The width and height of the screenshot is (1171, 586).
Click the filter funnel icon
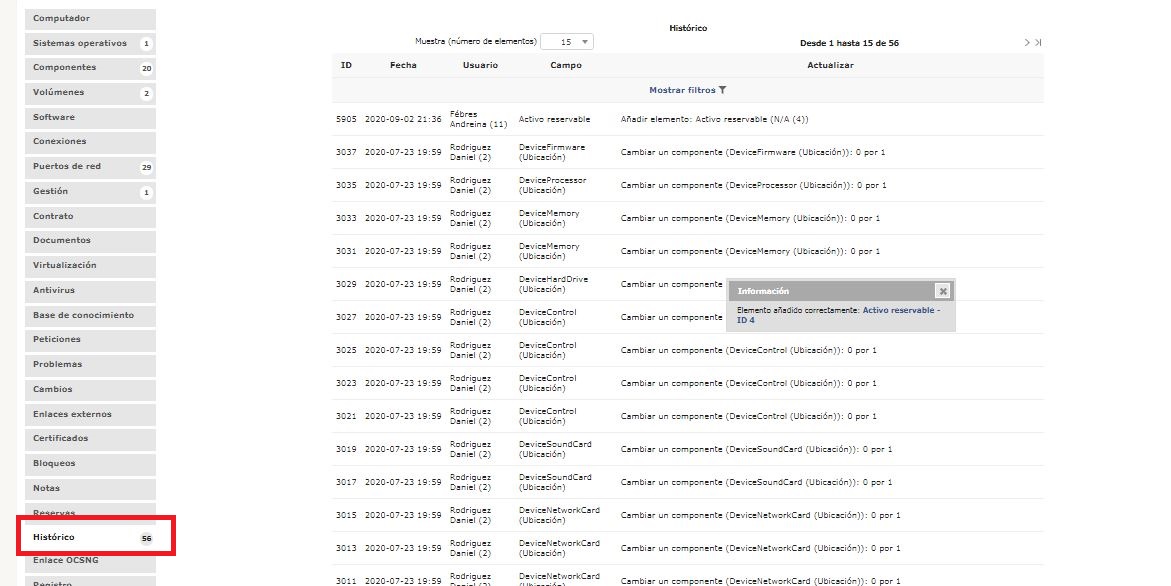tap(723, 90)
